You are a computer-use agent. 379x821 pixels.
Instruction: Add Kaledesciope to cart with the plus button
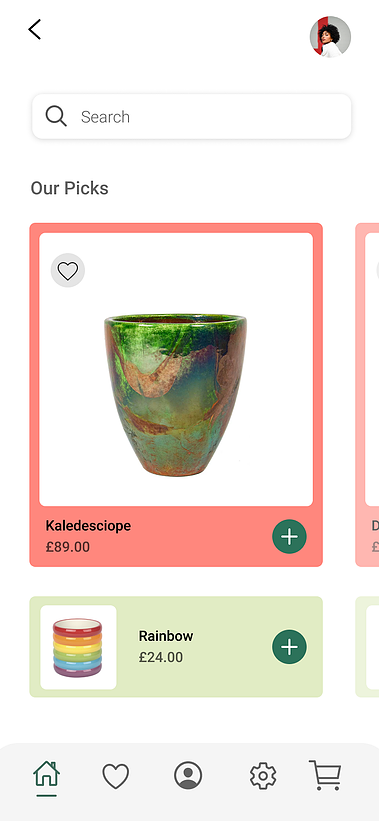(289, 537)
